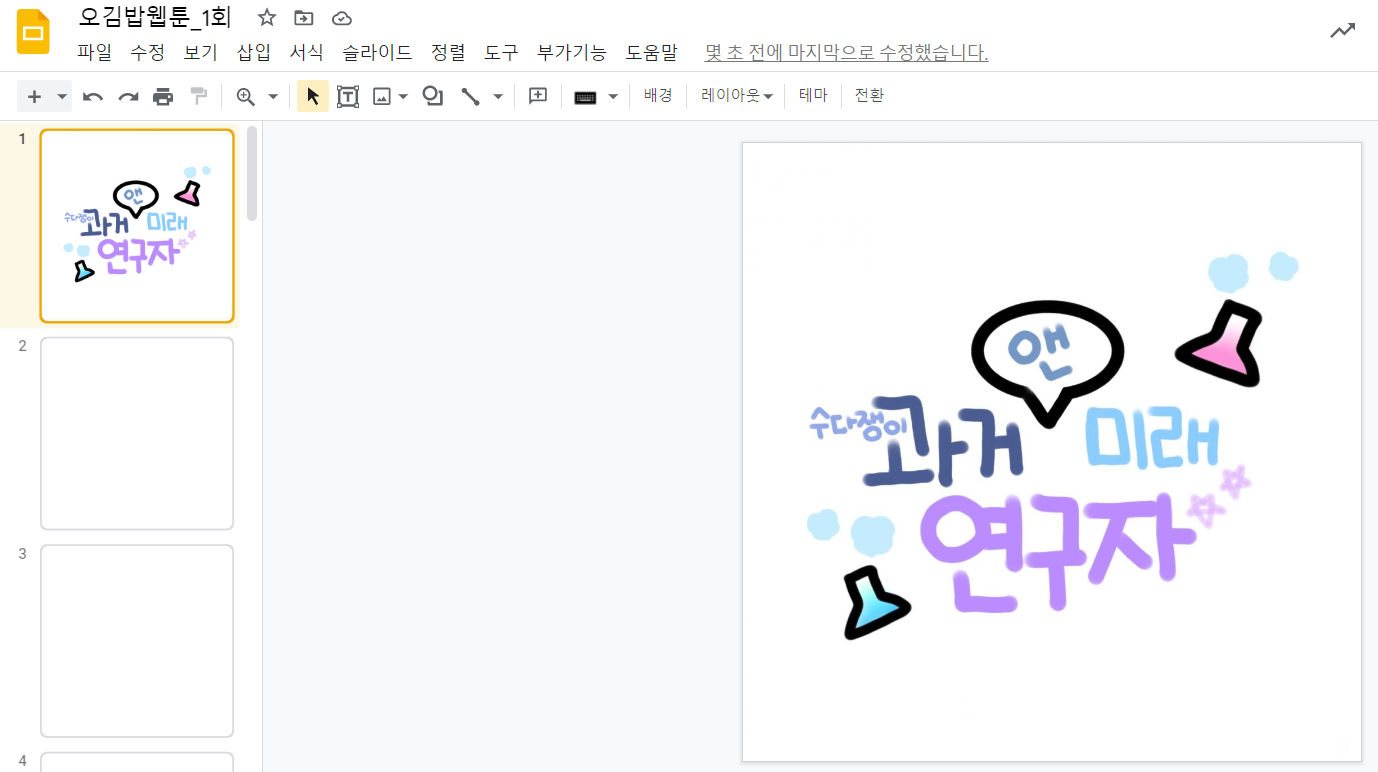Screen dimensions: 1378x772
Task: Check the cloud save status icon
Action: (342, 18)
